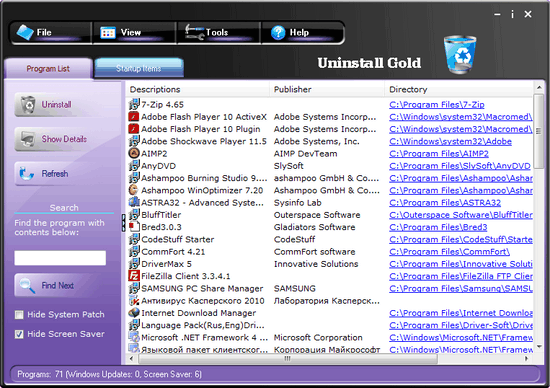Click the Programs: 71 status bar text
The image size is (550, 388).
coord(109,374)
